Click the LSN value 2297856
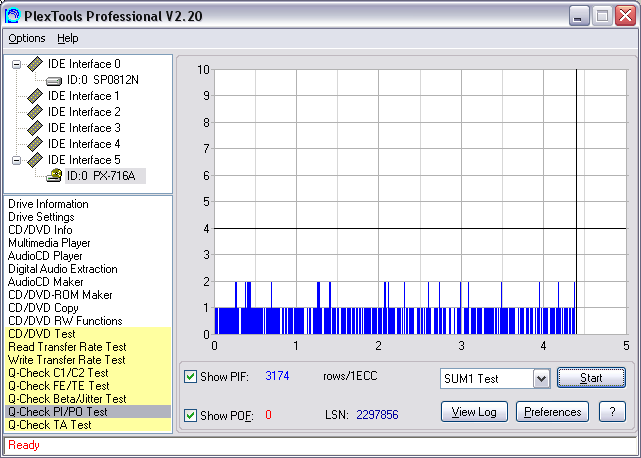641x458 pixels. 377,415
